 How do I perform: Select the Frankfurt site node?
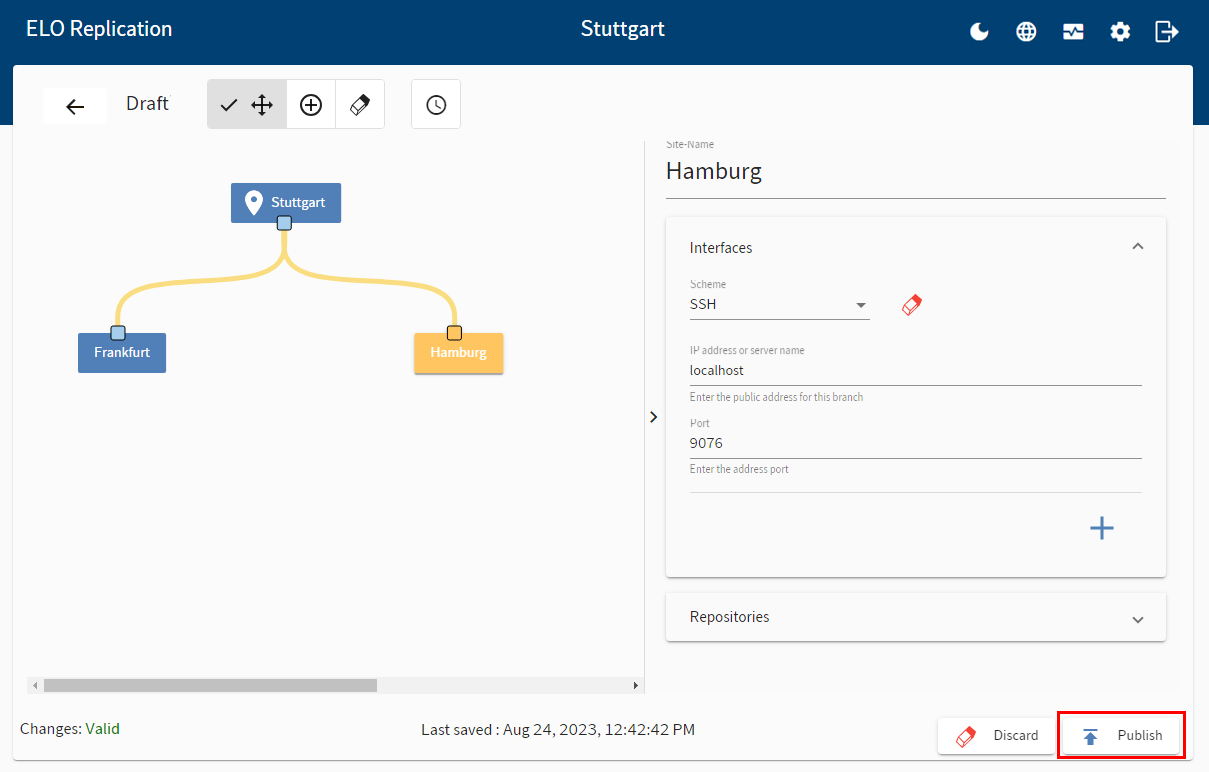[x=122, y=353]
